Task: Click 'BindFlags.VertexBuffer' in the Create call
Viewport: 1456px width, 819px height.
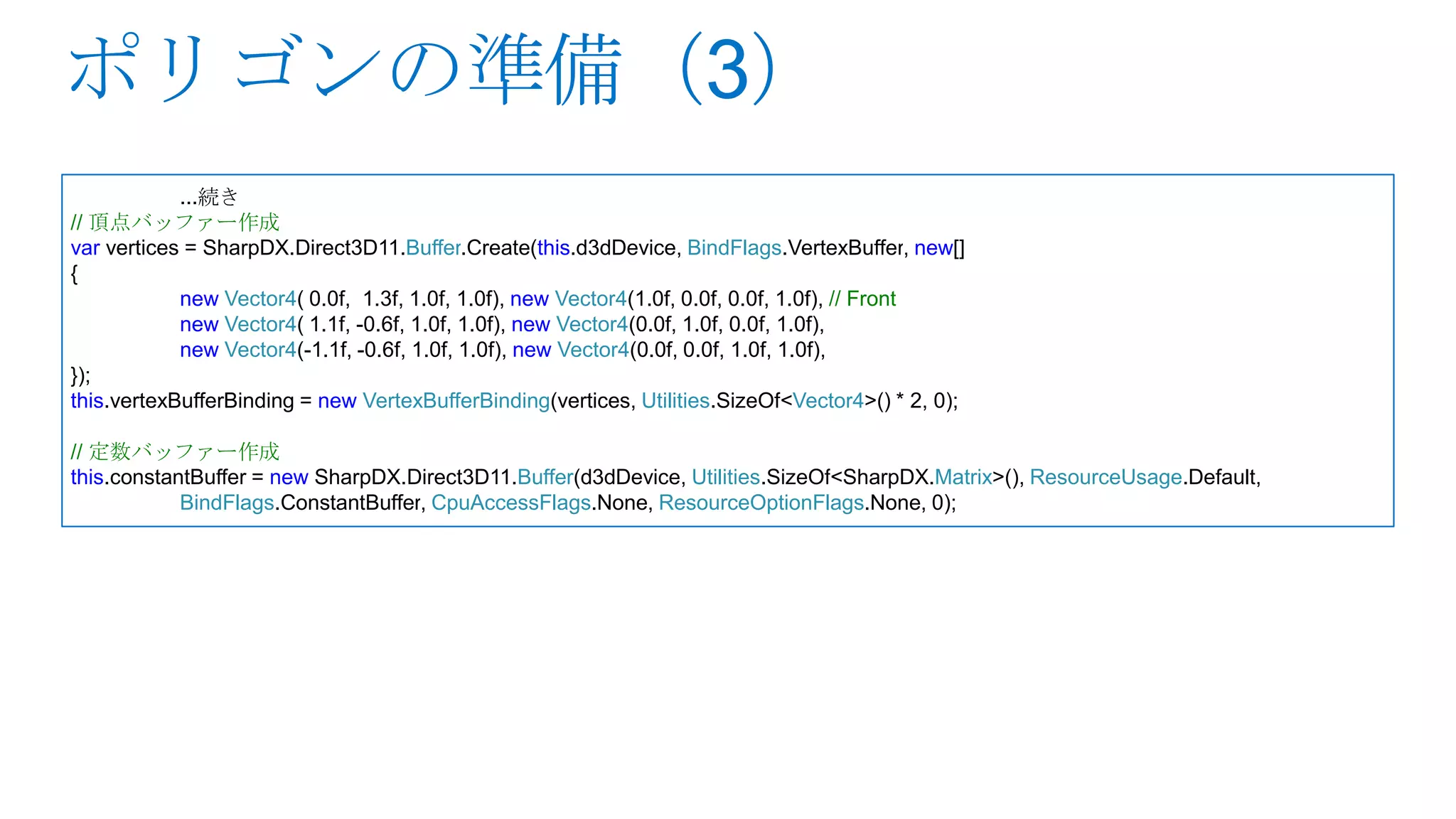Action: 796,247
